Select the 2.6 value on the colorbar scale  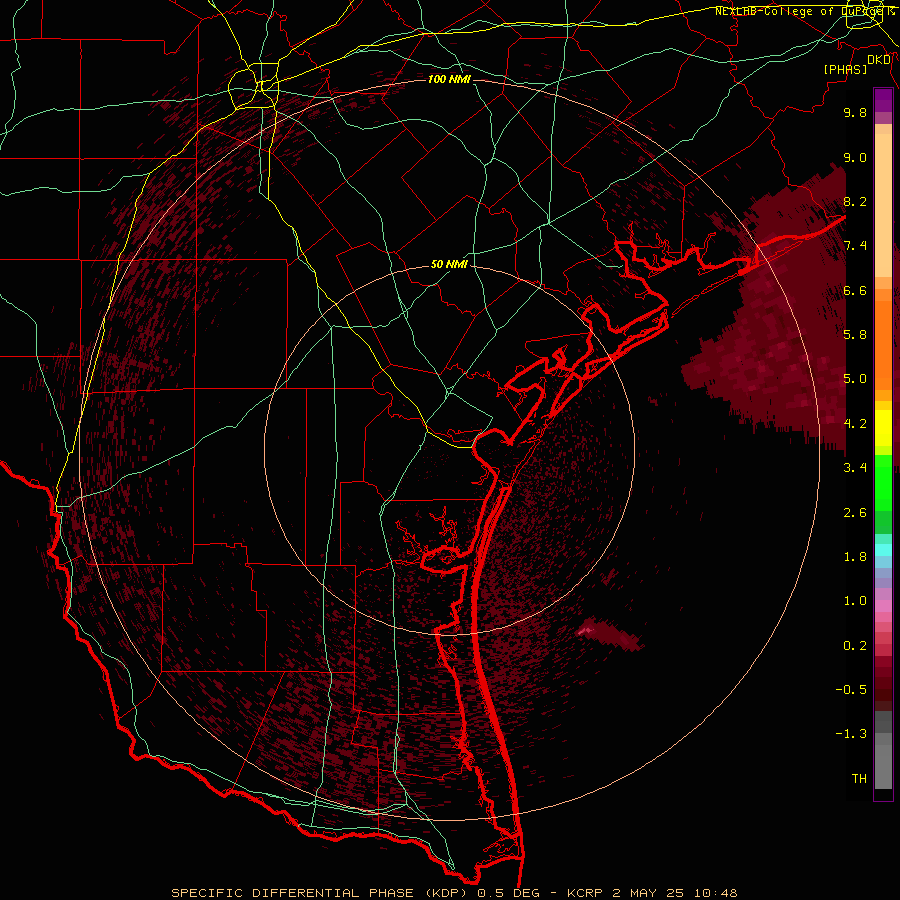855,513
